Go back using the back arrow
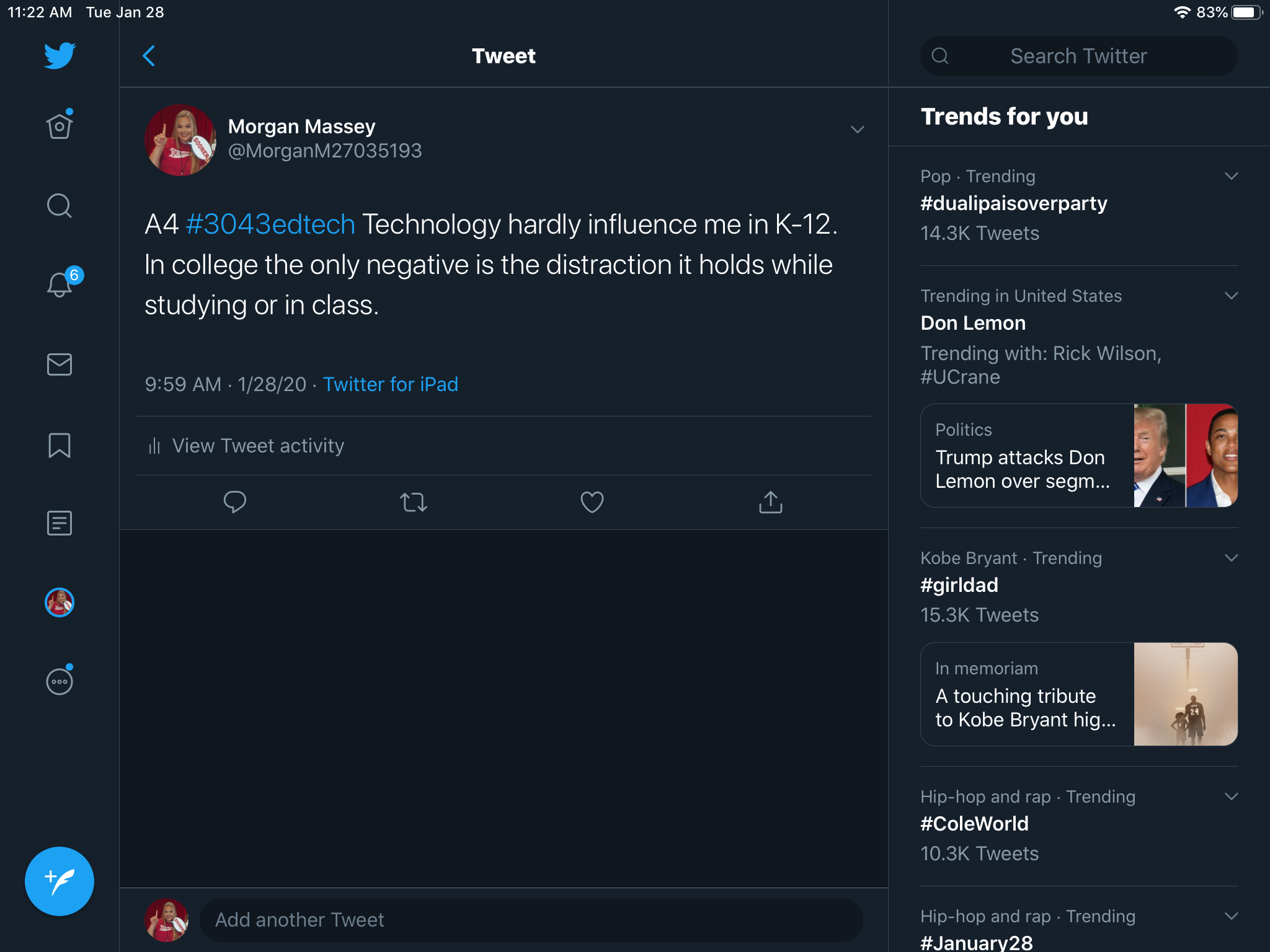1270x952 pixels. [149, 56]
